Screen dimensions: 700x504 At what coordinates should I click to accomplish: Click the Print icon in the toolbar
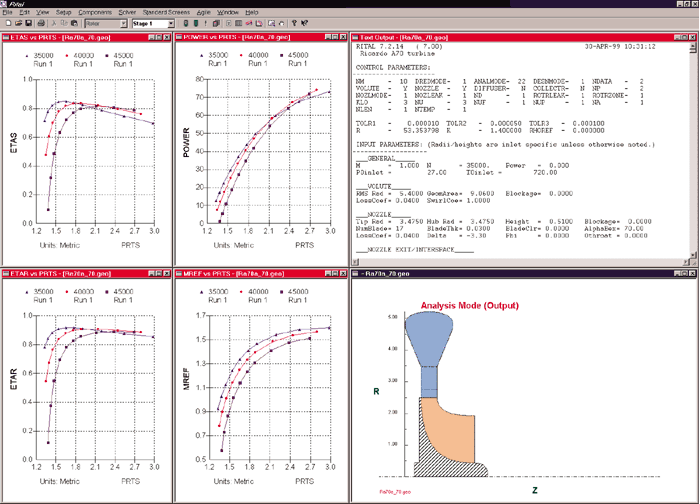pyautogui.click(x=41, y=23)
